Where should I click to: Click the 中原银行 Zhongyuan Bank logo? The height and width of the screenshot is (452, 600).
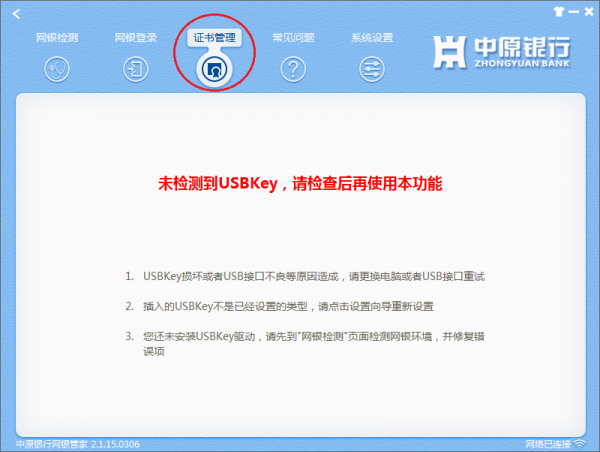(502, 52)
